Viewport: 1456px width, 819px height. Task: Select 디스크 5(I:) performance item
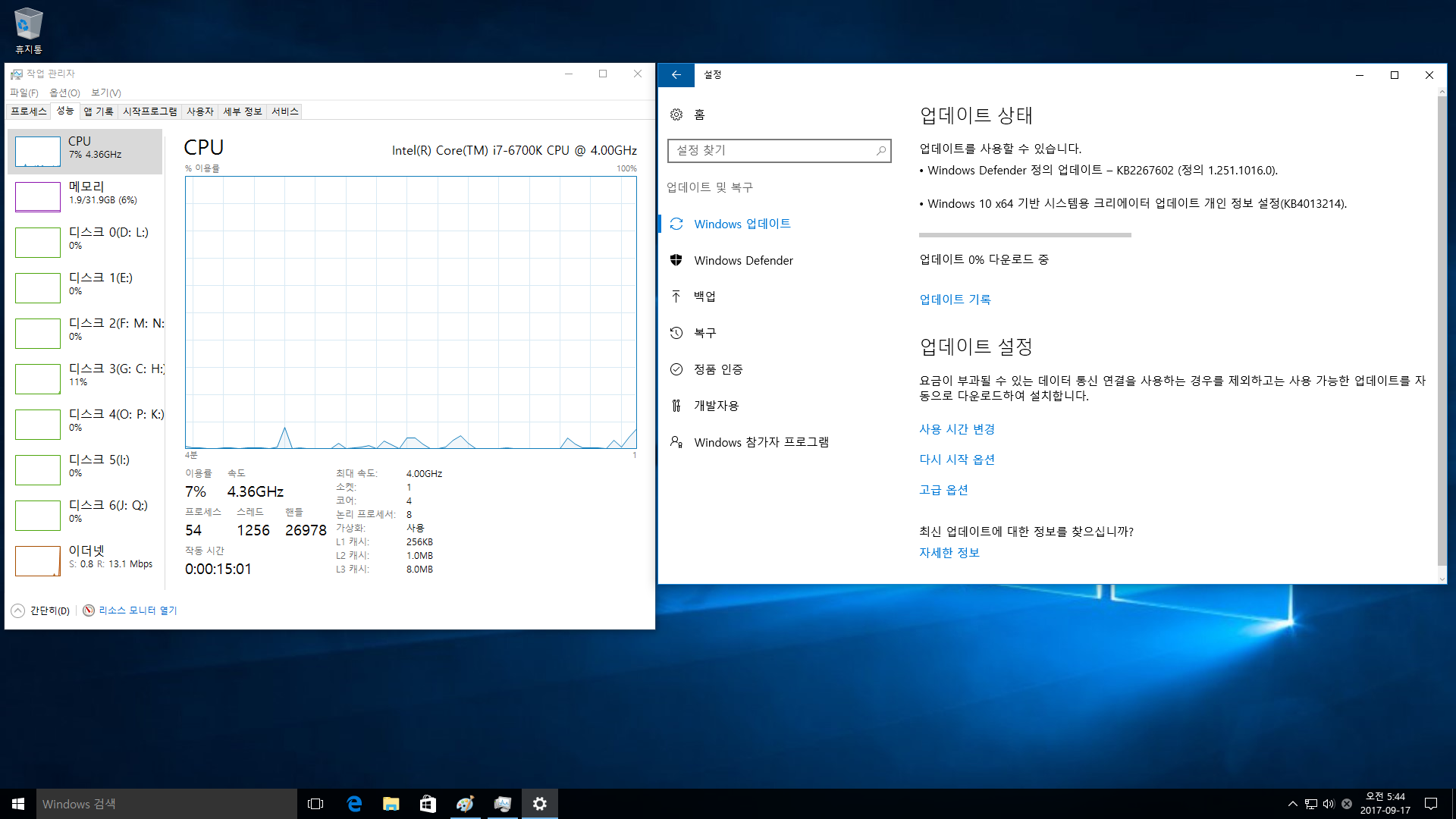click(85, 469)
